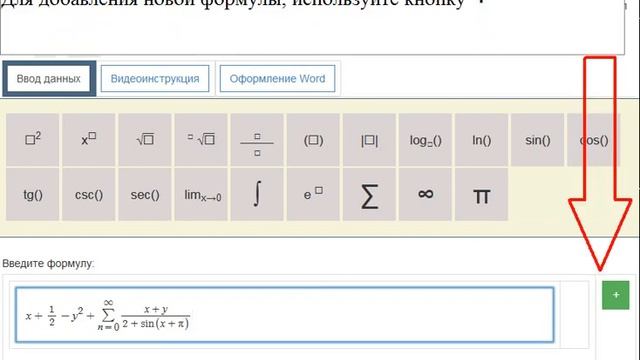
Task: Open the Видеоинструкция tab
Action: tap(155, 78)
